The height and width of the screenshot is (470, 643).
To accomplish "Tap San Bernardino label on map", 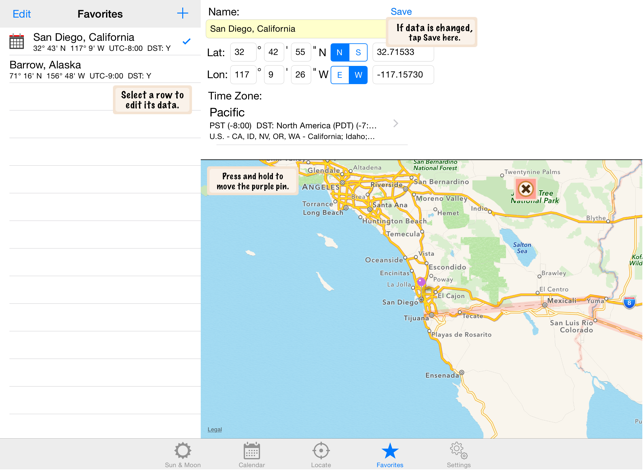I will click(x=441, y=182).
